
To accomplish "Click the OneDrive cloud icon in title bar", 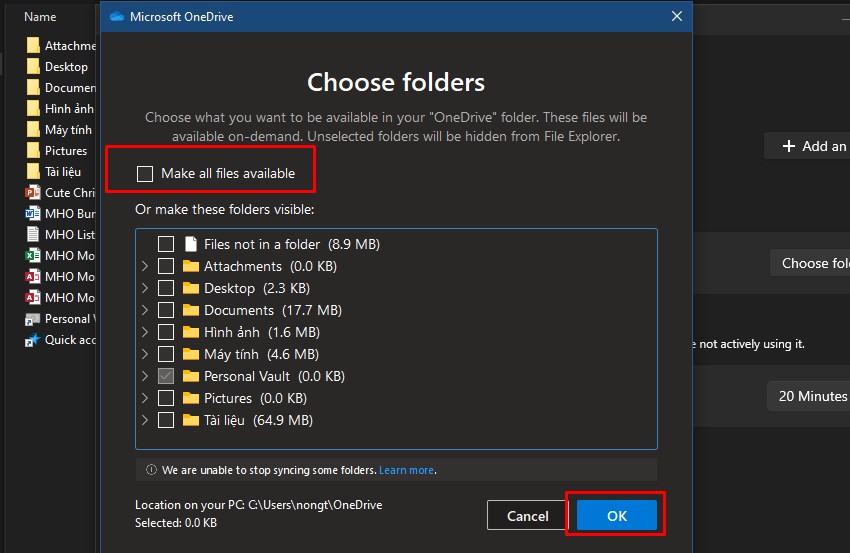I will coord(116,16).
